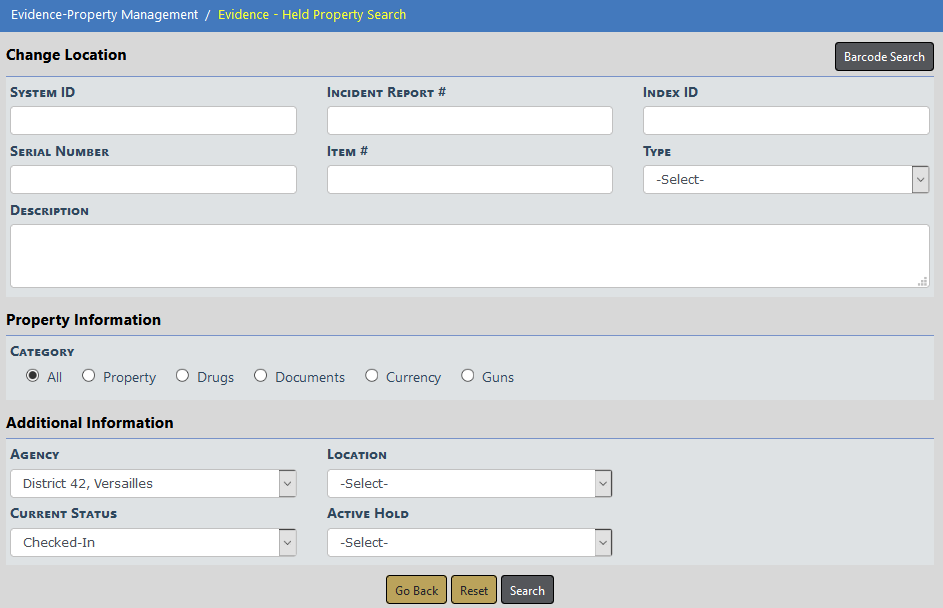Pick the Documents category option
This screenshot has height=608, width=943.
pos(261,376)
